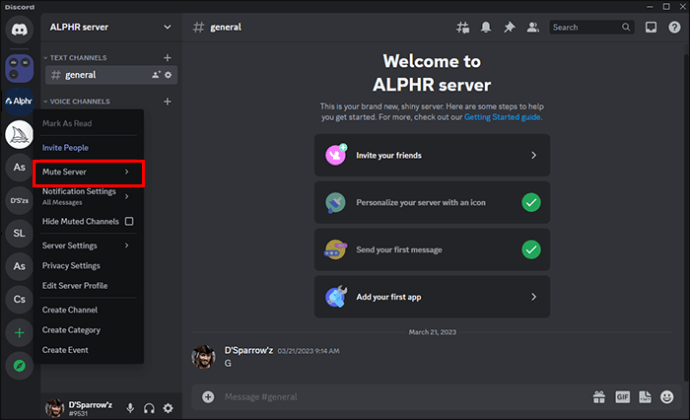Screen dimensions: 690x420
Task: Open notification bell in channel header
Action: tap(486, 27)
